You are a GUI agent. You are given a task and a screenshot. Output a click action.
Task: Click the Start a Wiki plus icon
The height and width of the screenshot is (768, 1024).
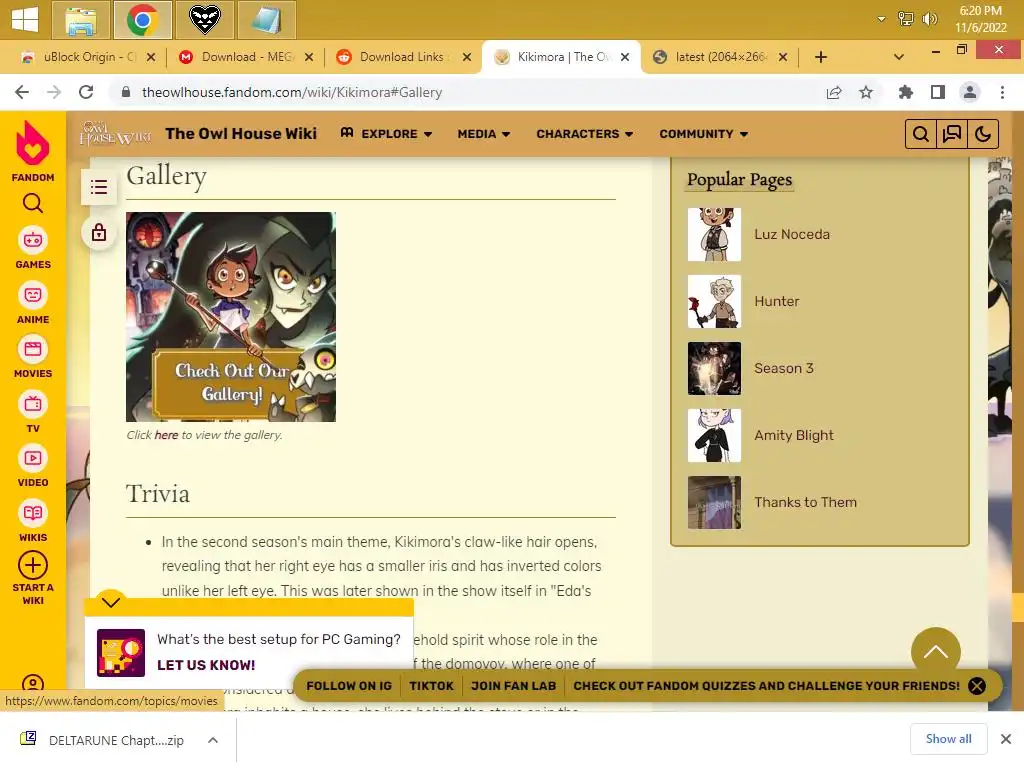[x=33, y=566]
